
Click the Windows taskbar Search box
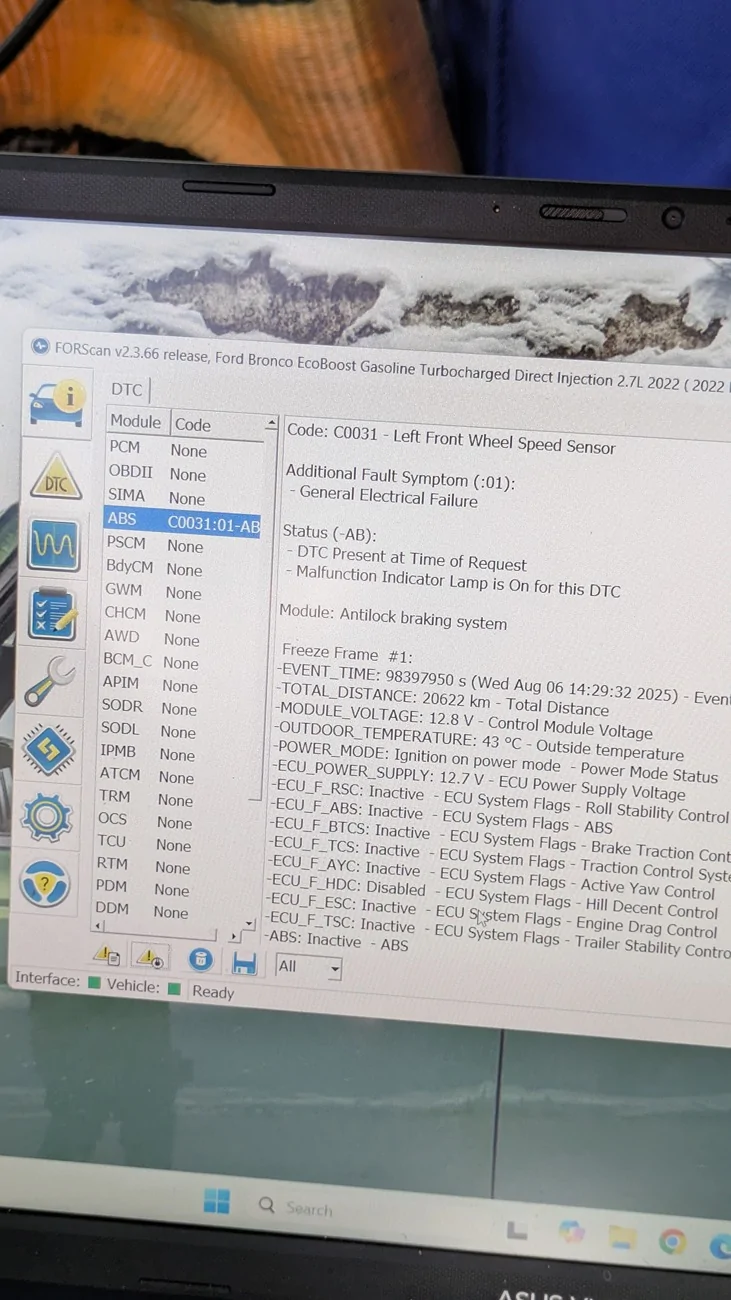pos(296,1207)
